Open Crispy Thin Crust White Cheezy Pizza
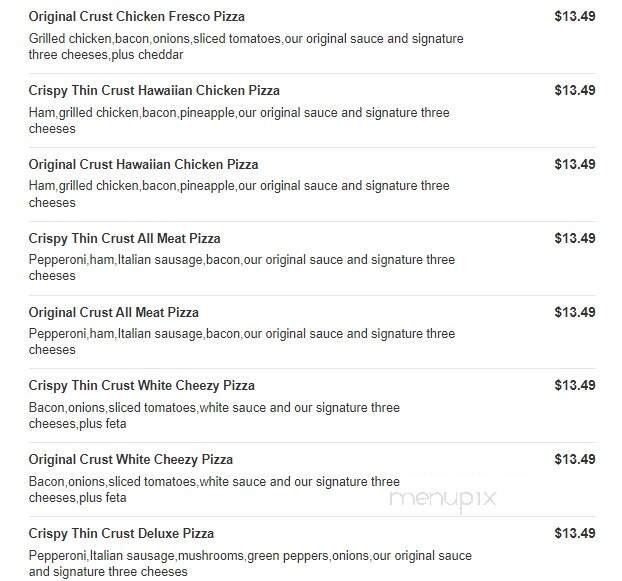This screenshot has height=581, width=622. pos(141,386)
